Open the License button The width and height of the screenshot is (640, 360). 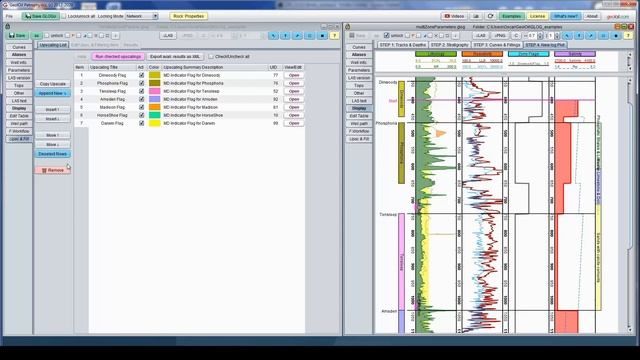click(537, 16)
